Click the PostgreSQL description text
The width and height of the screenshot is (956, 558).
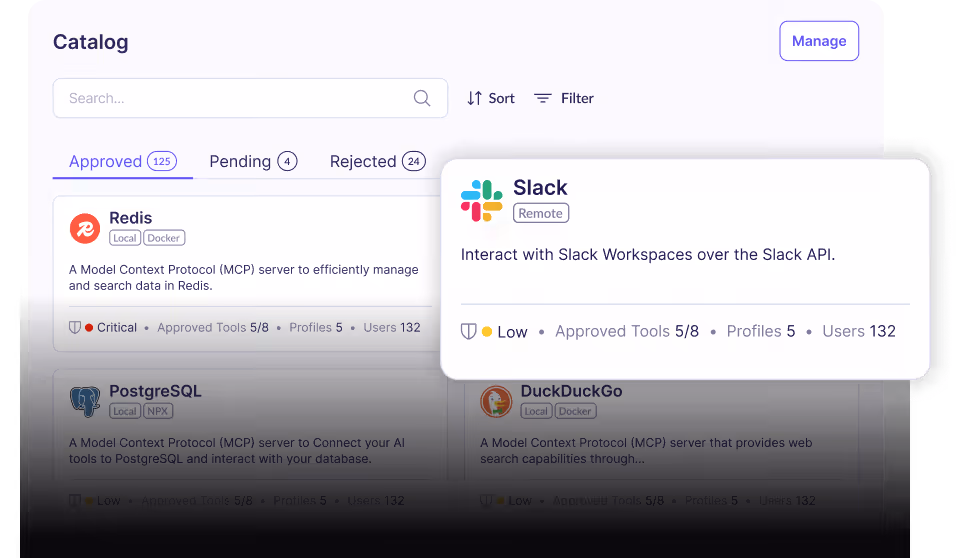(x=237, y=451)
